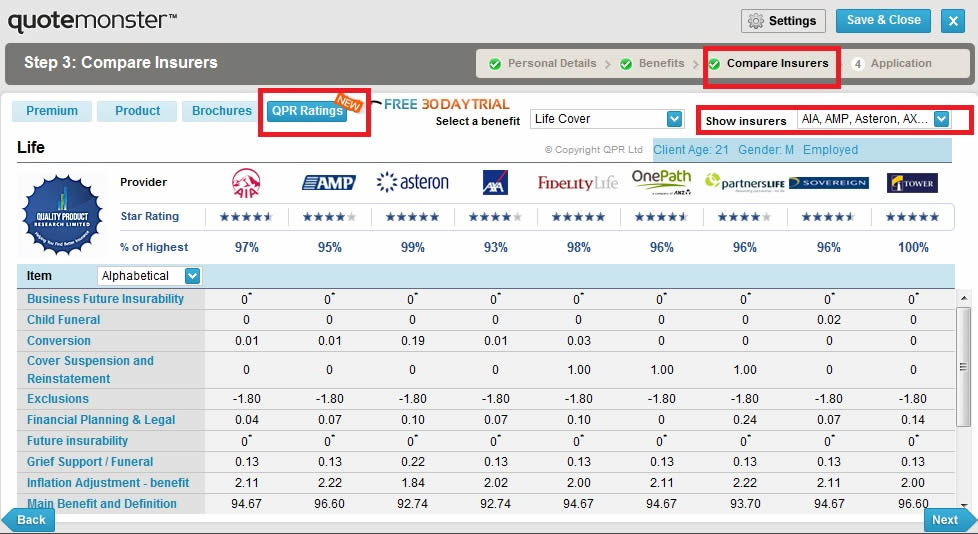This screenshot has height=534, width=978.
Task: Open the Brochures tab
Action: 222,111
